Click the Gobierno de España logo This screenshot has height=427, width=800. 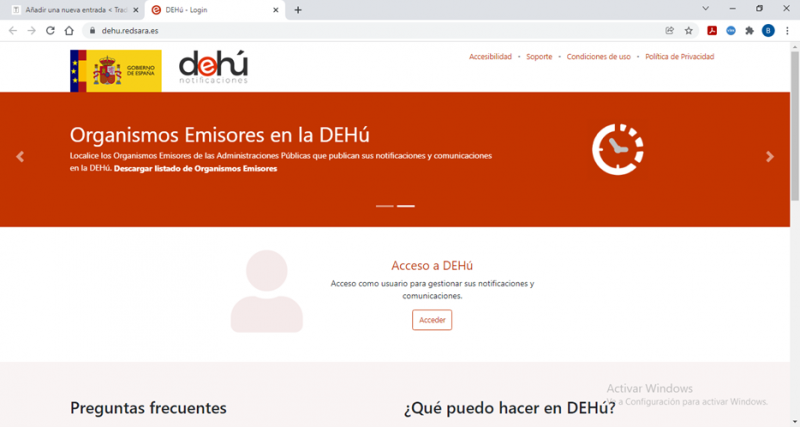[116, 71]
